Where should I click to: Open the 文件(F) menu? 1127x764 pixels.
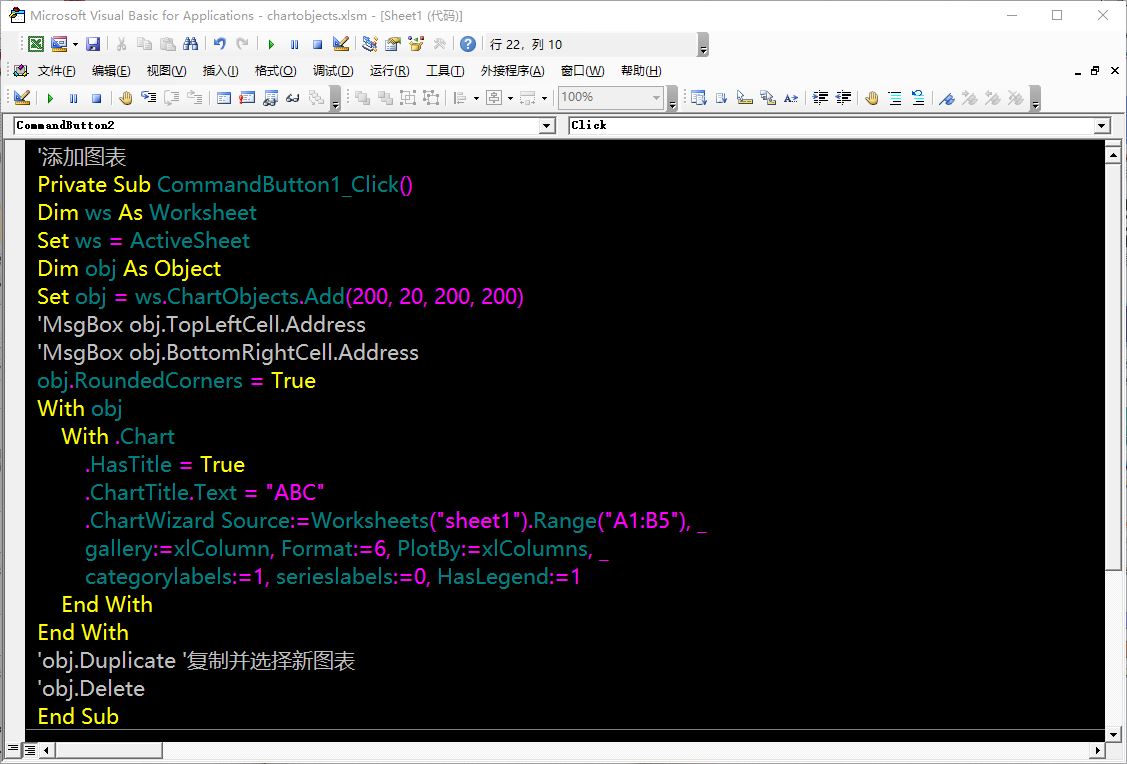pos(56,70)
